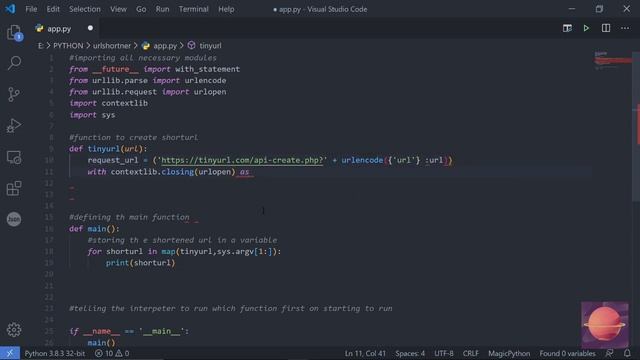Open Source Control view
This screenshot has width=640, height=360.
pyautogui.click(x=14, y=94)
